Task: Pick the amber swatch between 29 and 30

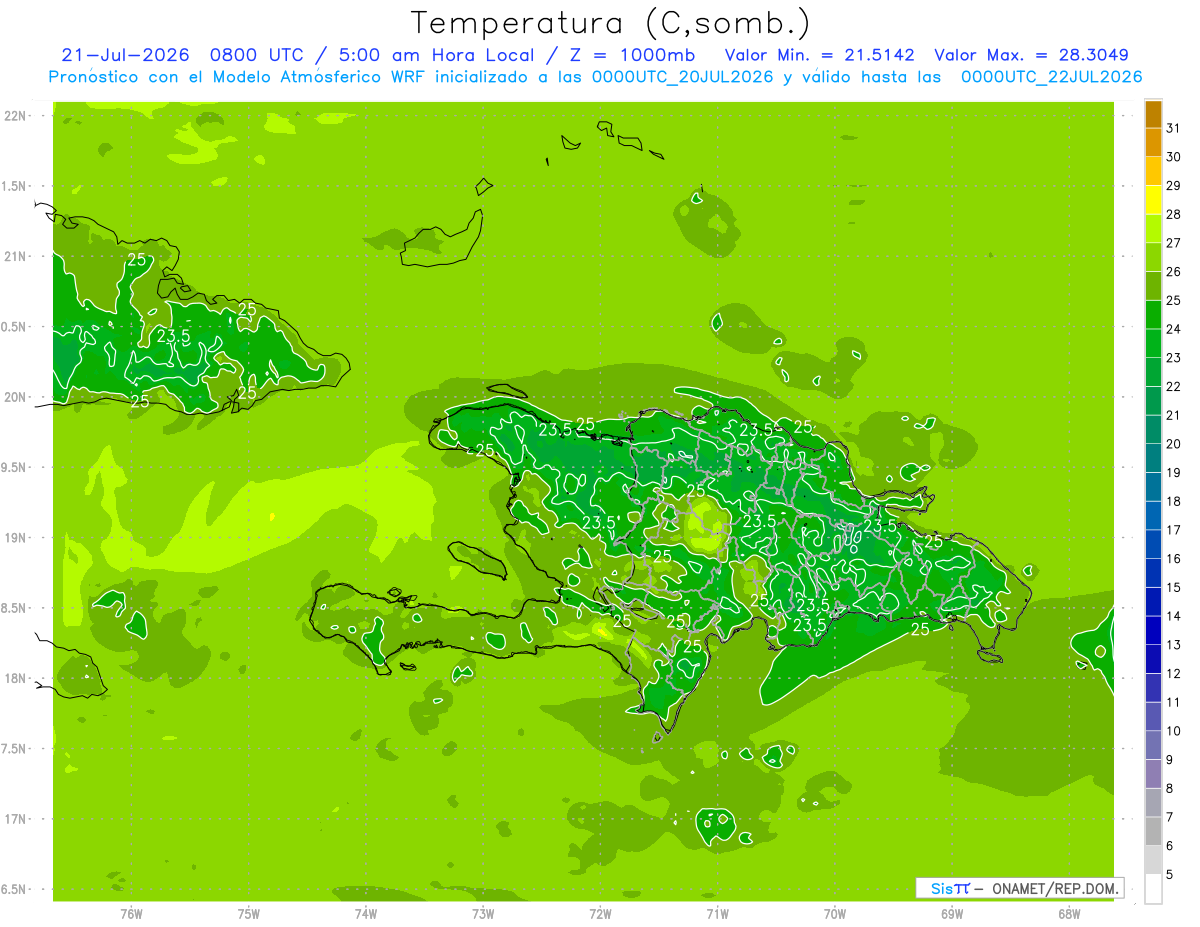Action: [x=1153, y=171]
